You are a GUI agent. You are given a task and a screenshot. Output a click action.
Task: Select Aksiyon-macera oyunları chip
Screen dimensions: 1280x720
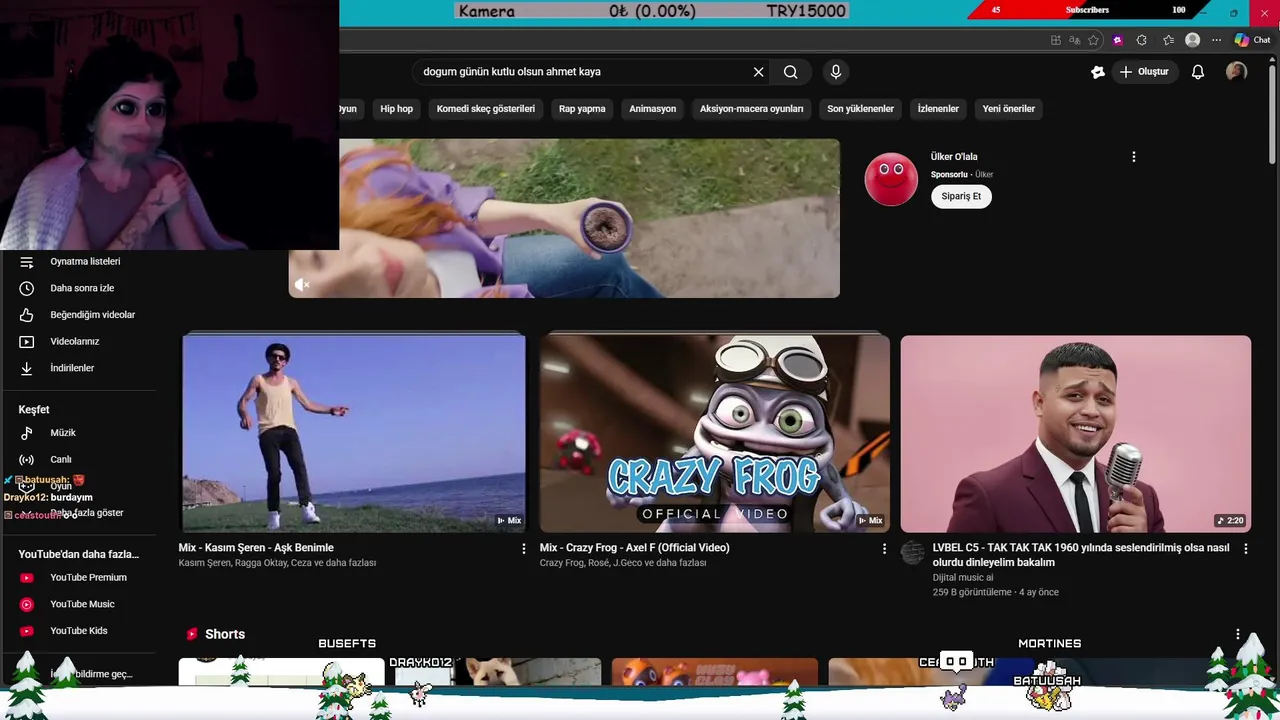coord(751,109)
